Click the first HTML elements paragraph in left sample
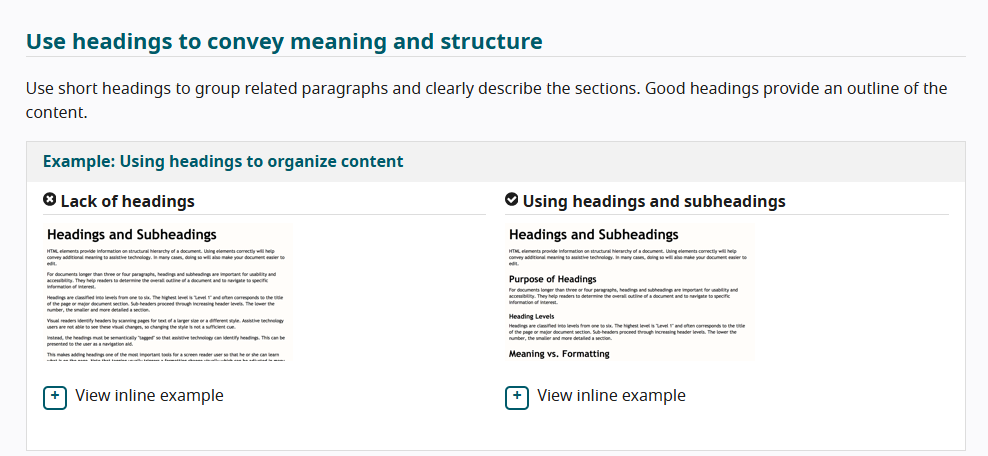 [166, 258]
